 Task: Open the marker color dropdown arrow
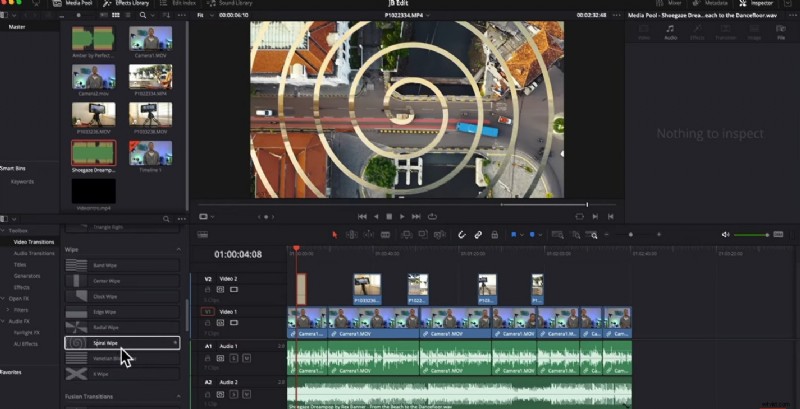540,235
